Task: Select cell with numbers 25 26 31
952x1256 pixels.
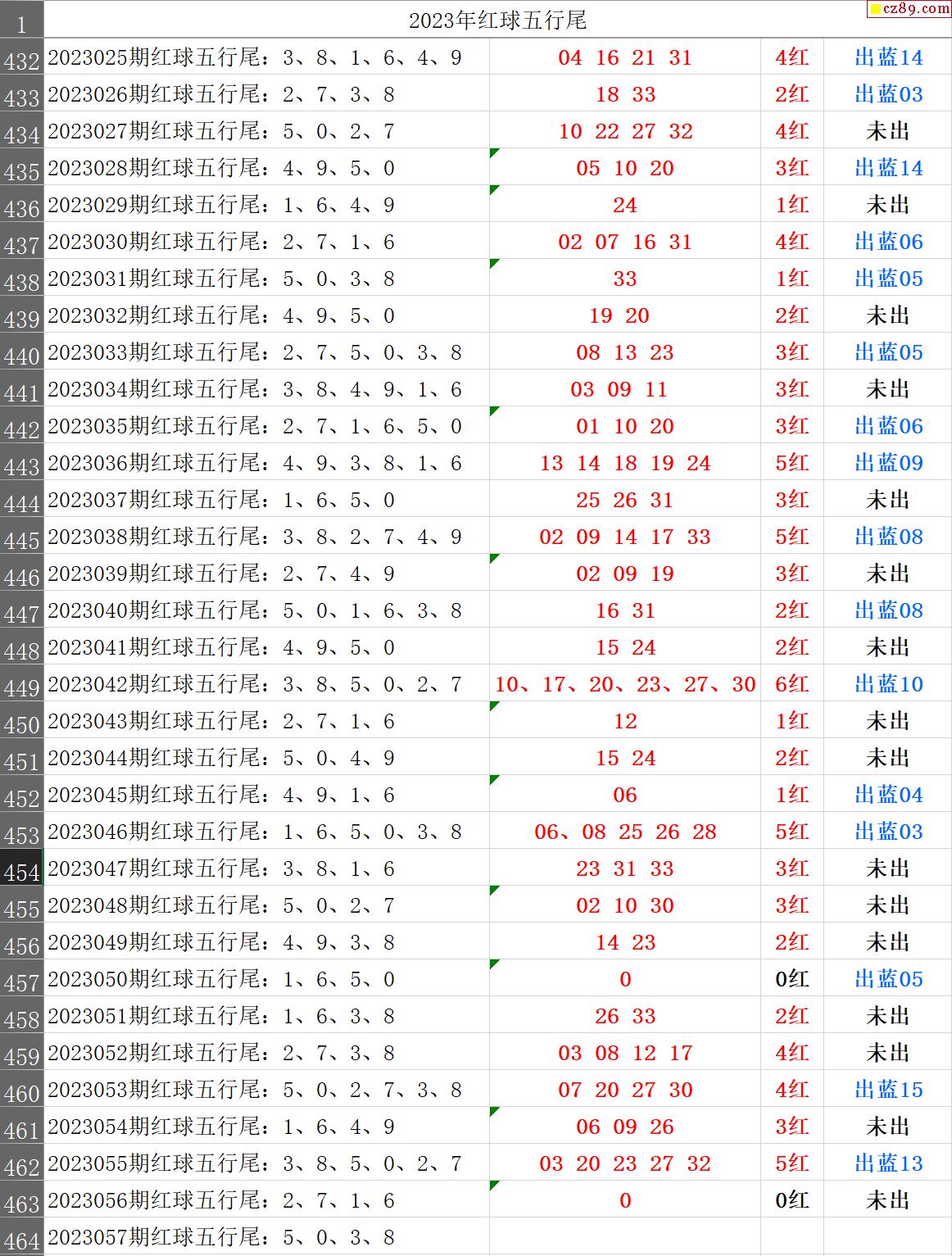Action: (x=625, y=500)
